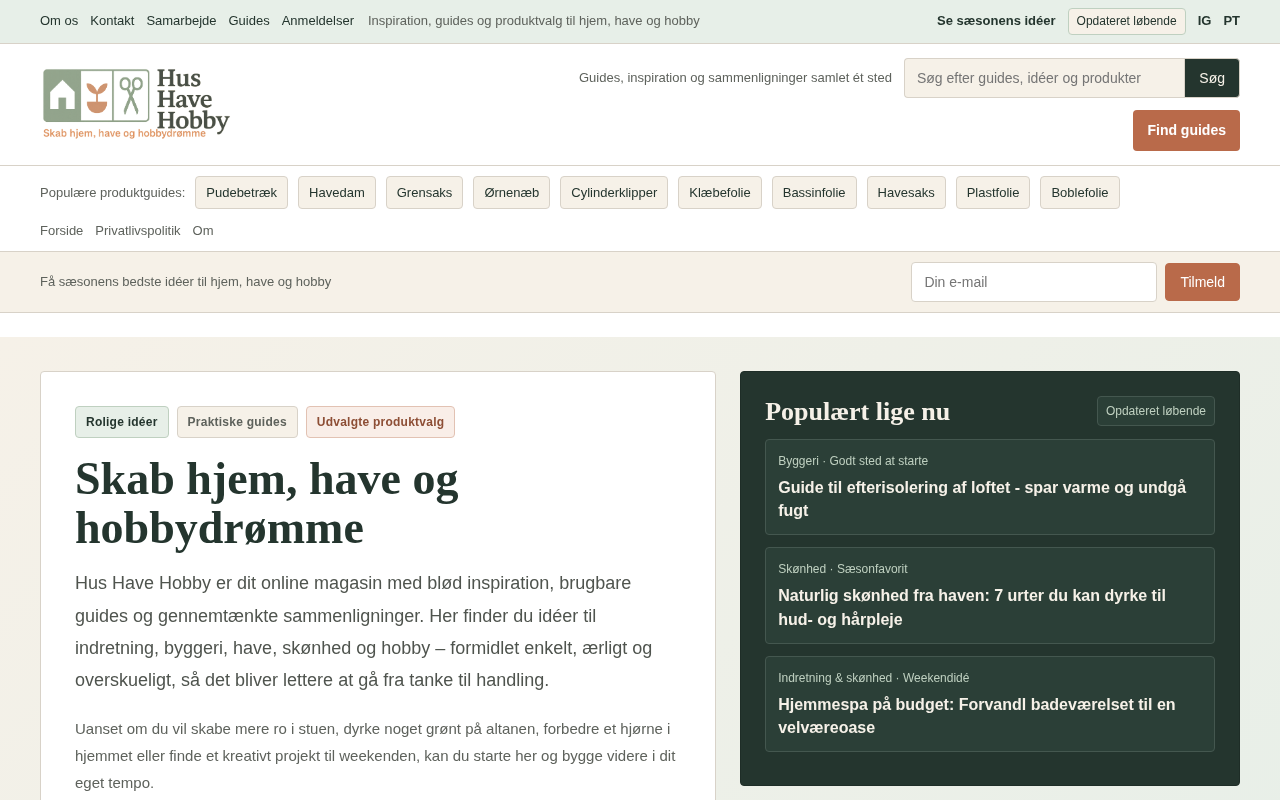Select the Boblefolie guide chip

tap(1080, 192)
